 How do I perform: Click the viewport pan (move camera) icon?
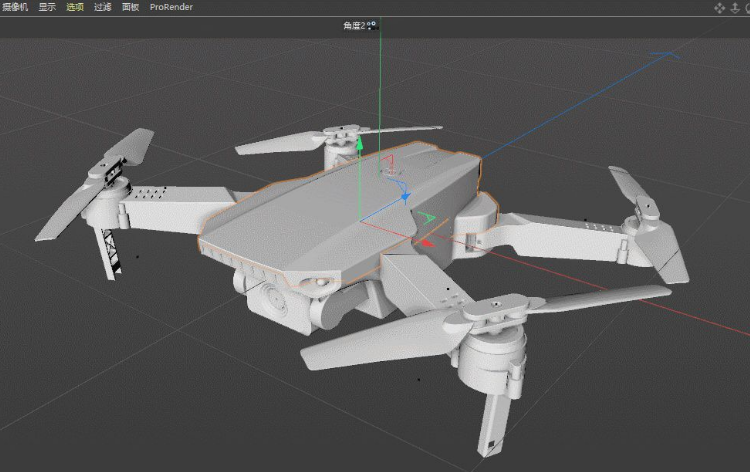click(719, 8)
